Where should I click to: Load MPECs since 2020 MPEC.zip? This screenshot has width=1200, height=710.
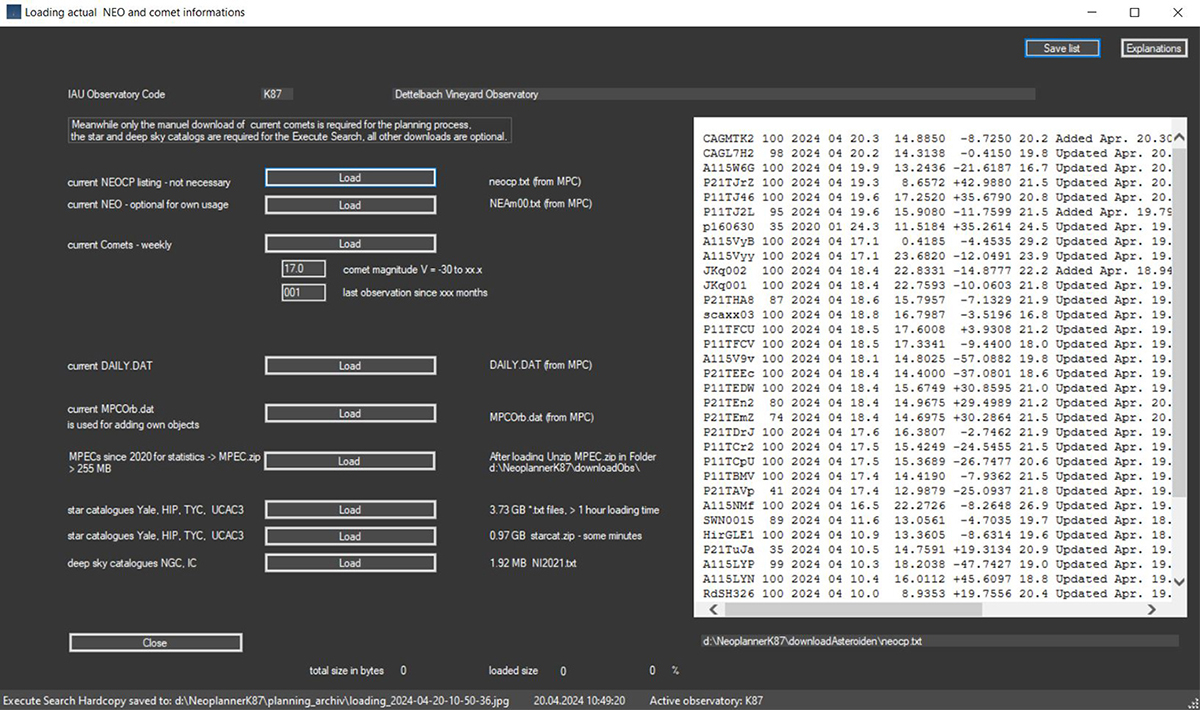point(350,461)
